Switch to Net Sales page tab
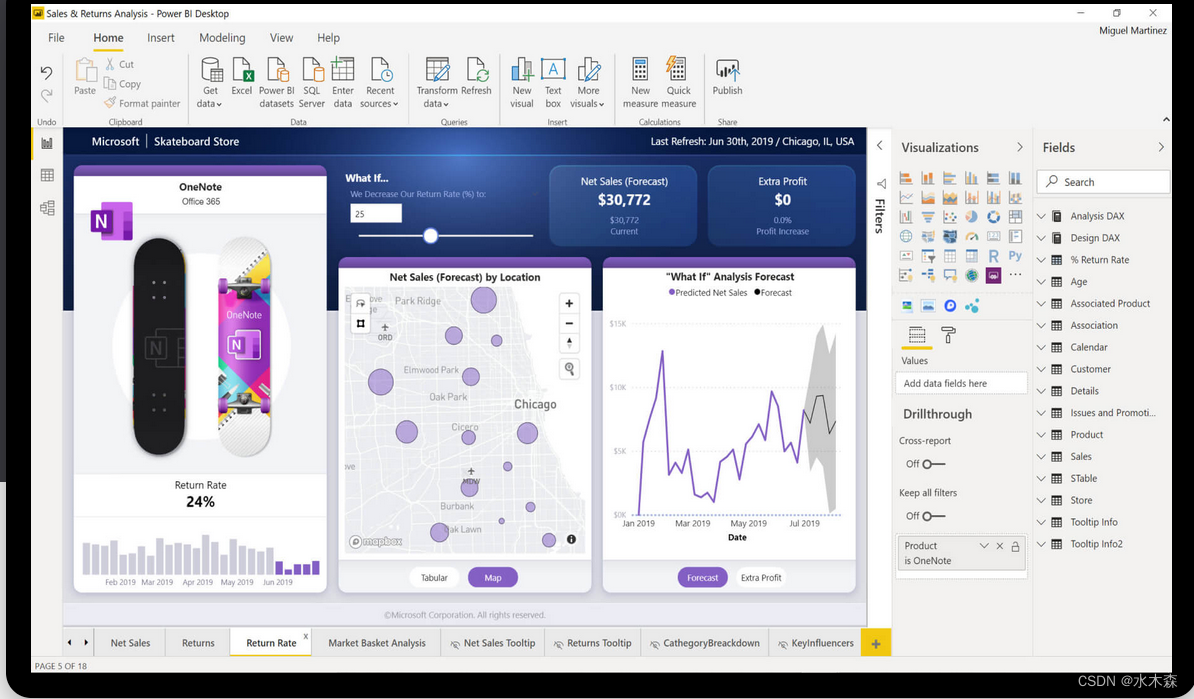This screenshot has width=1194, height=699. pos(130,643)
